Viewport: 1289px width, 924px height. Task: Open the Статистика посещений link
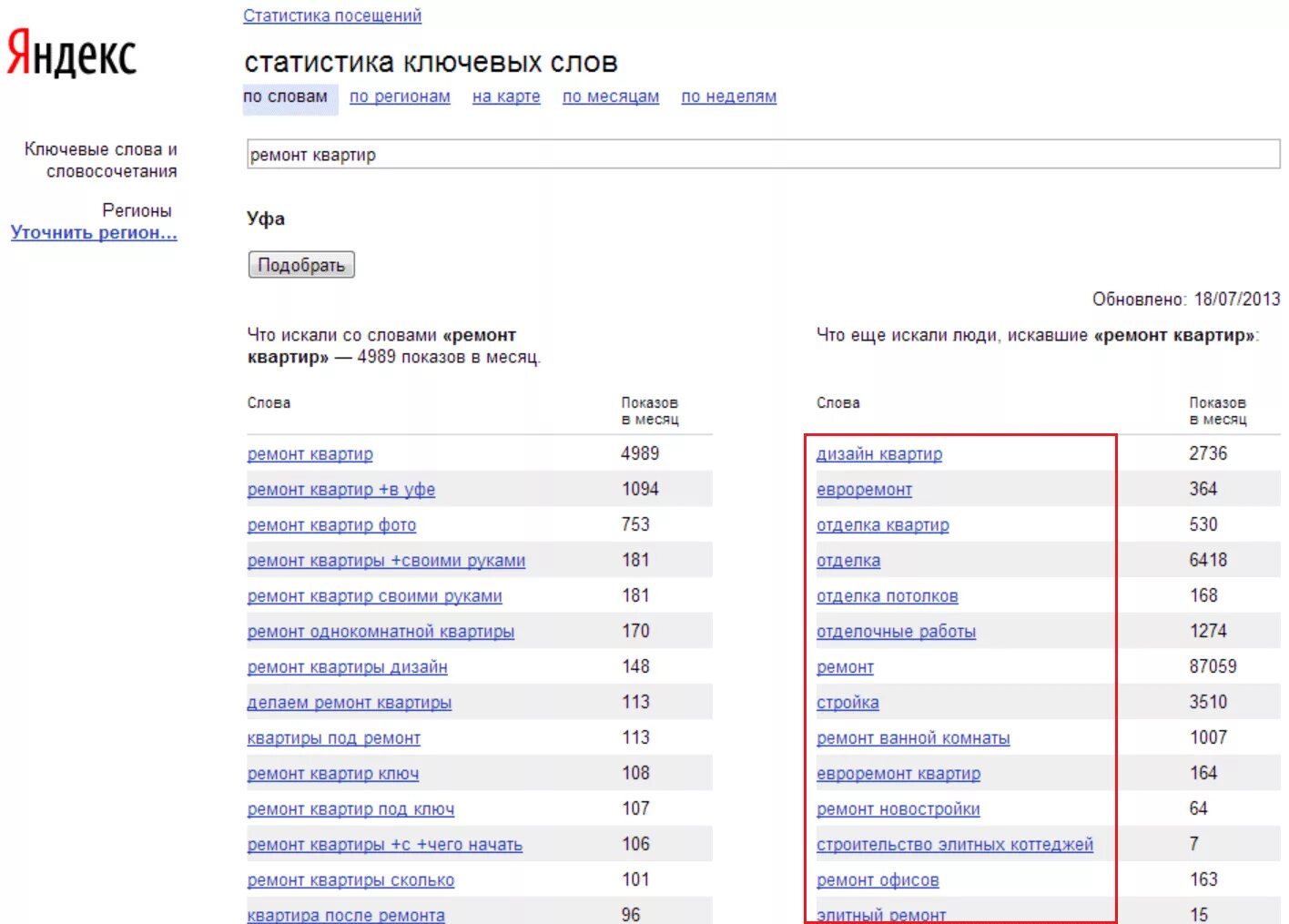coord(332,15)
